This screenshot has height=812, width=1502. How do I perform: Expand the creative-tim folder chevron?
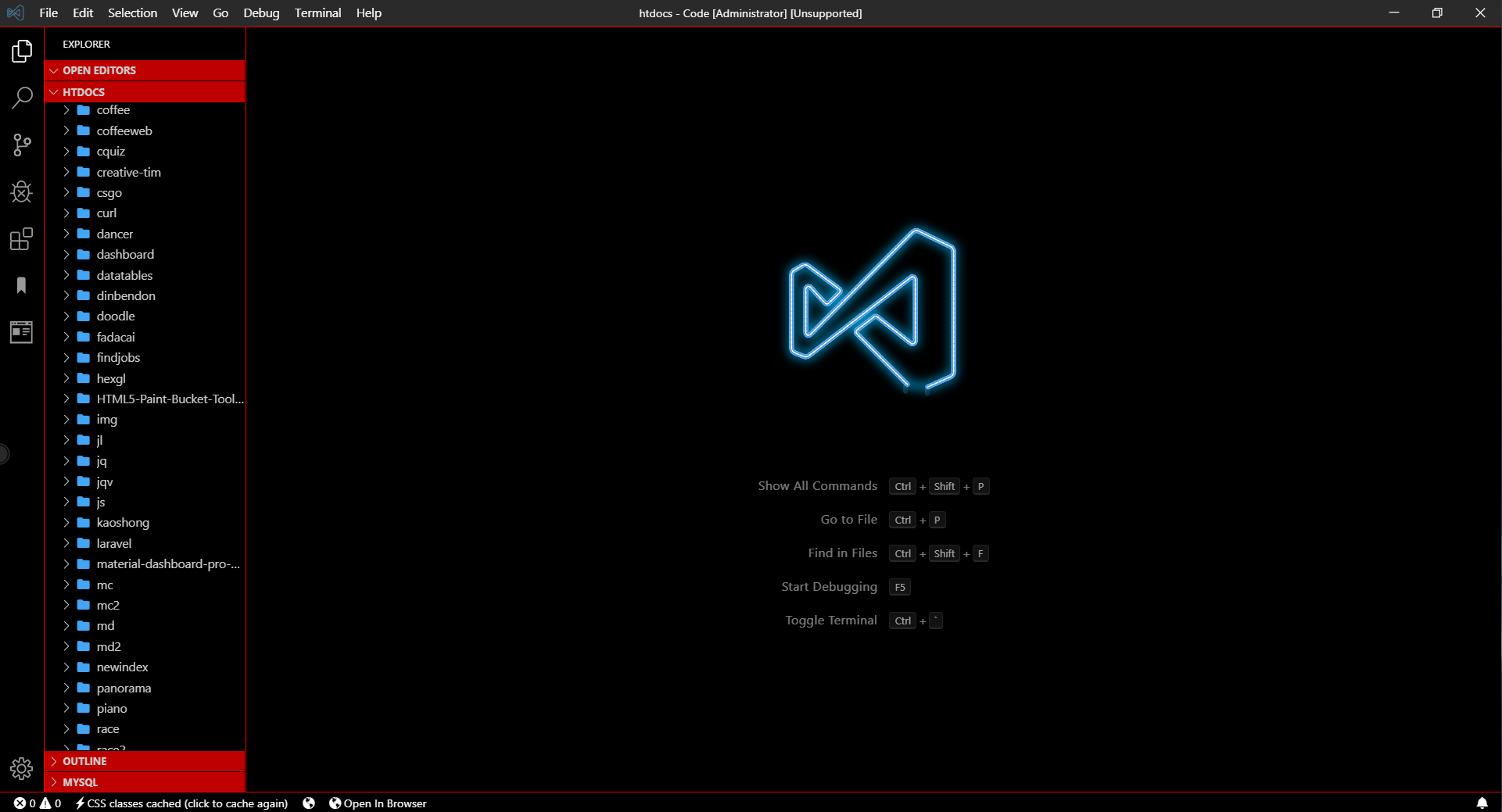(66, 172)
